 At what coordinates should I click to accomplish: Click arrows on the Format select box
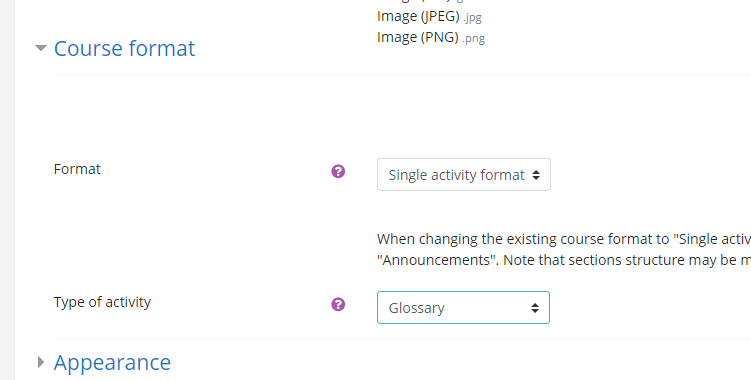[x=536, y=175]
